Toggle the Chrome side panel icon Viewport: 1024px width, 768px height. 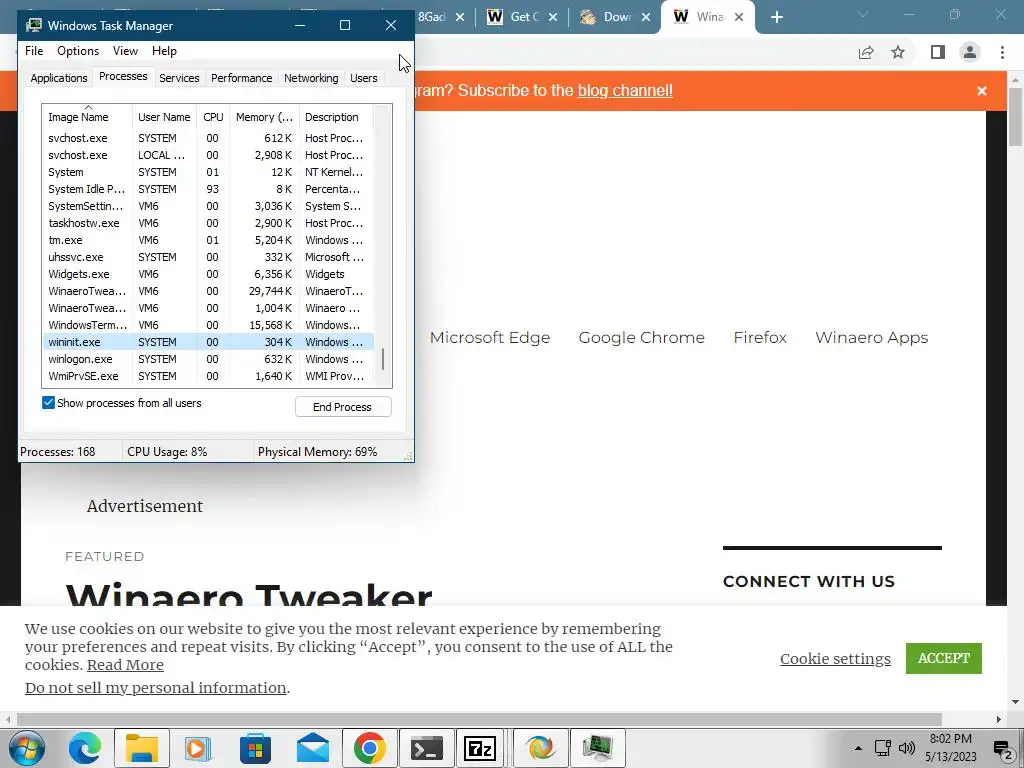[938, 52]
